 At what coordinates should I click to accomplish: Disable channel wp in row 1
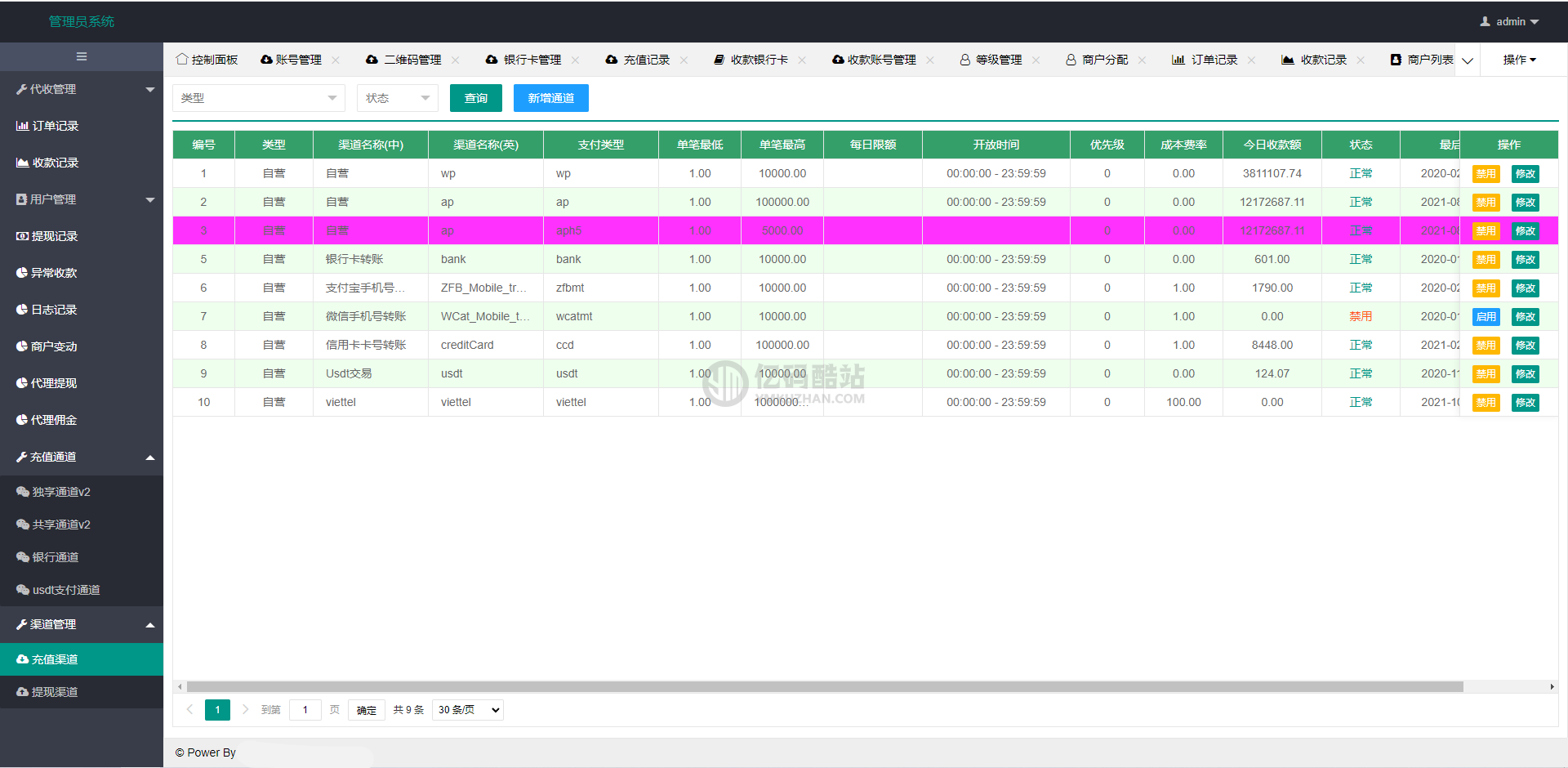pos(1486,174)
